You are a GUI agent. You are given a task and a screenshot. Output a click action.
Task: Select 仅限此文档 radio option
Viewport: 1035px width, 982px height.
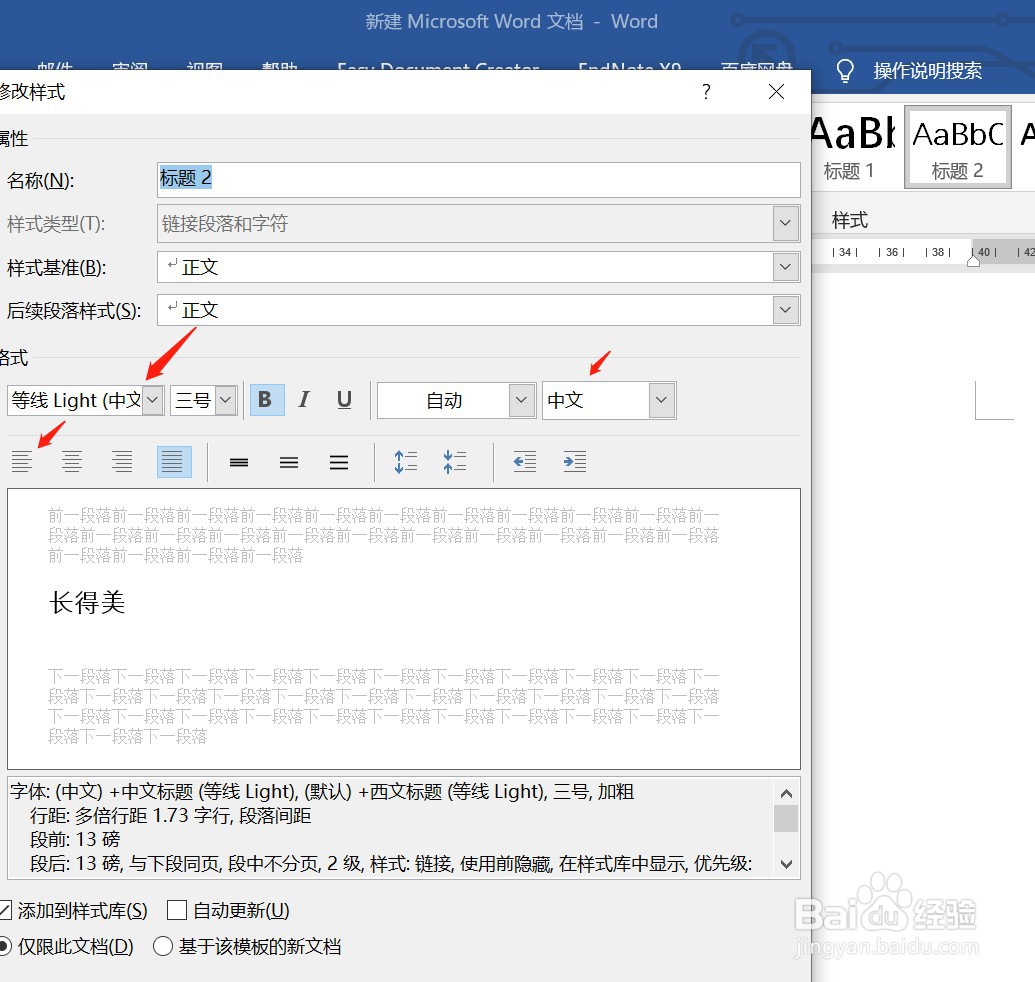(x=4, y=946)
